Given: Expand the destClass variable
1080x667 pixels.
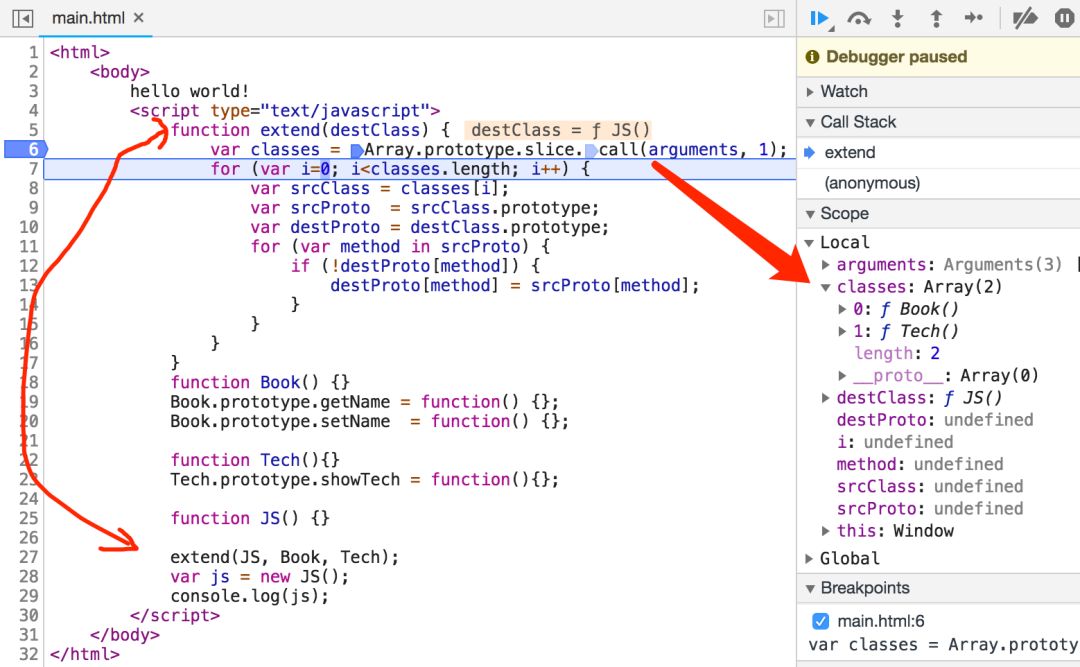Looking at the screenshot, I should [x=825, y=398].
